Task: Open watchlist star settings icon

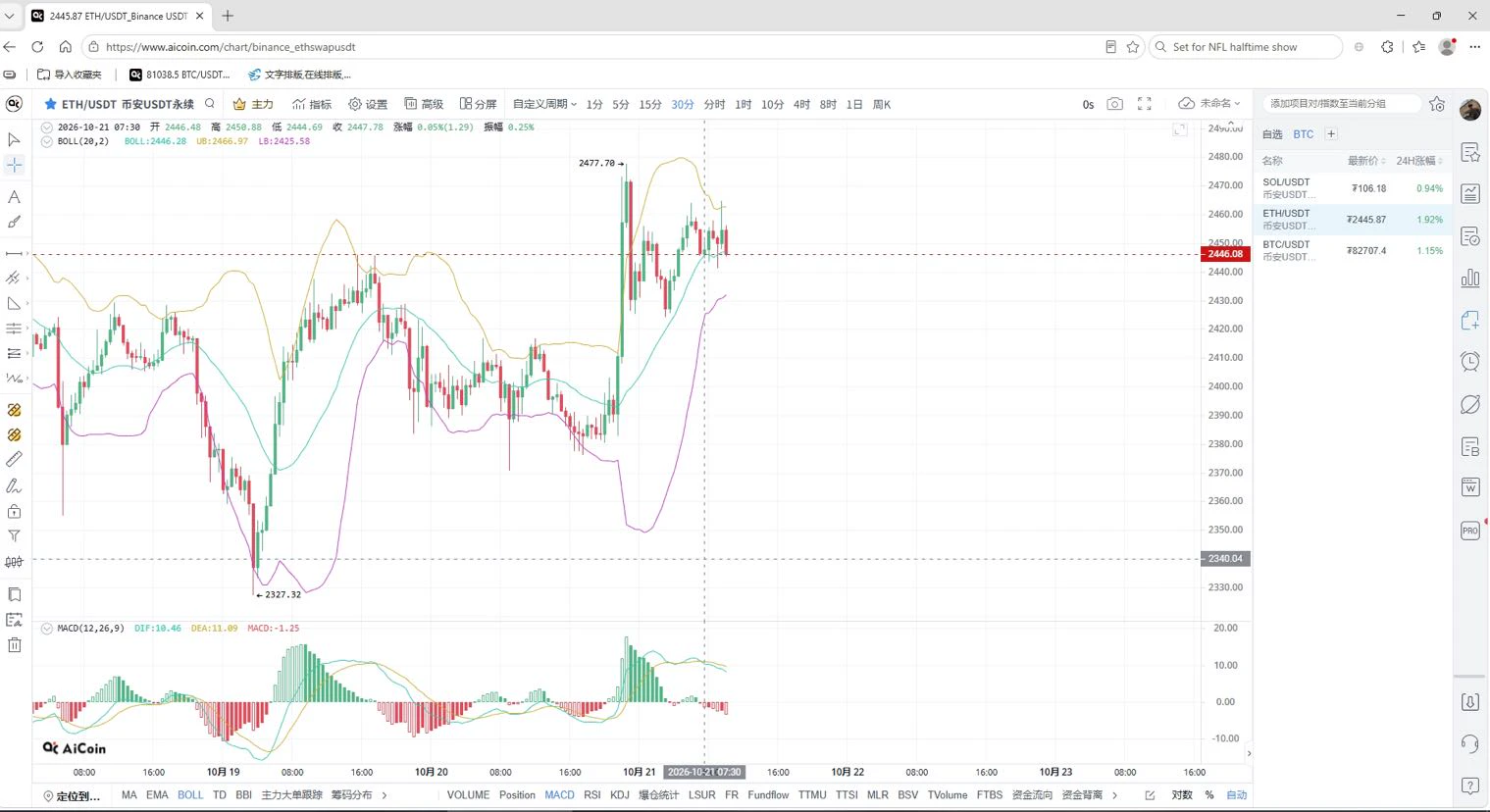Action: (1437, 104)
